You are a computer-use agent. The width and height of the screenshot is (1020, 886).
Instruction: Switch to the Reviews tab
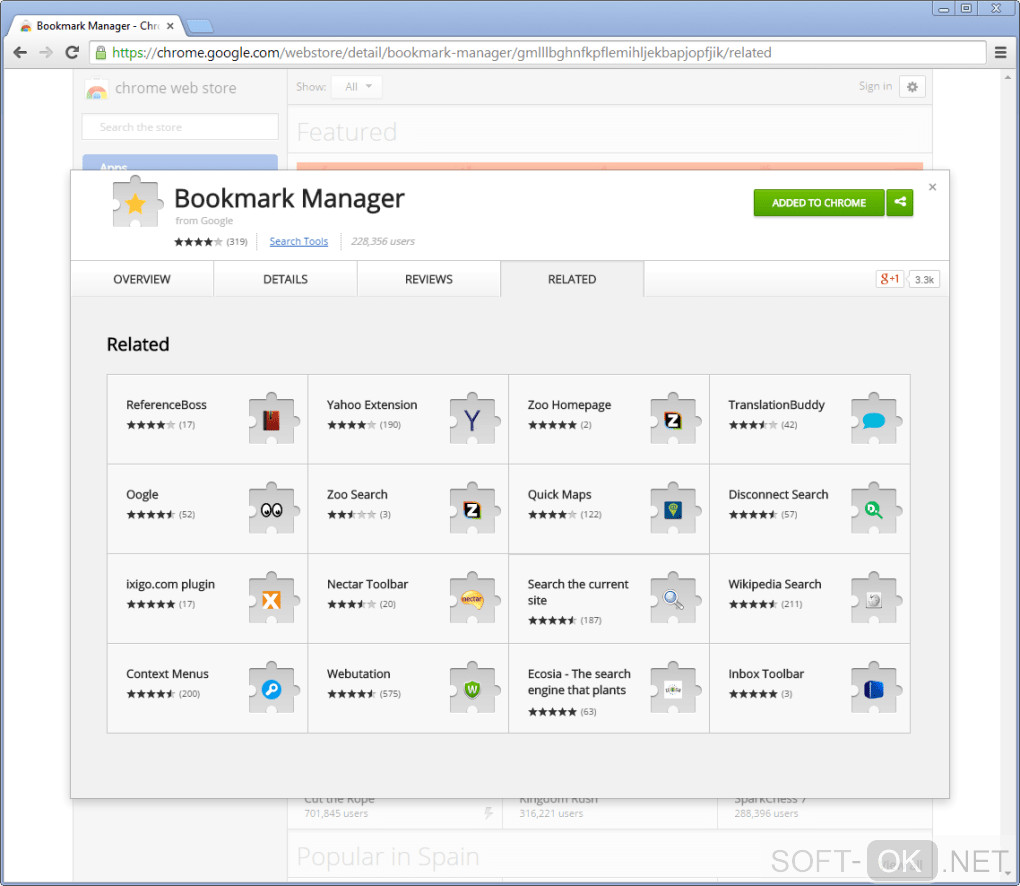point(429,279)
